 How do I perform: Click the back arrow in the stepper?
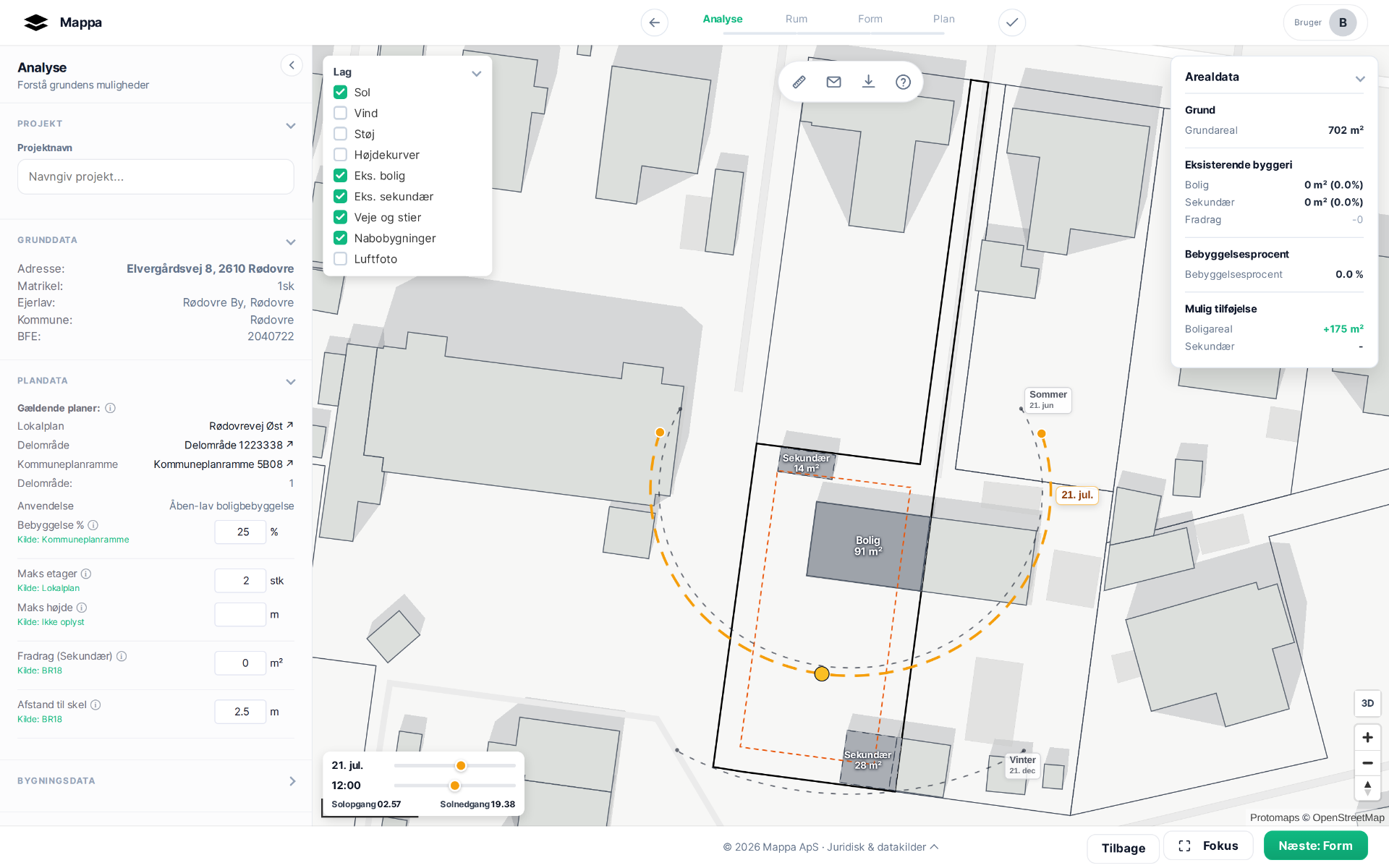tap(654, 22)
